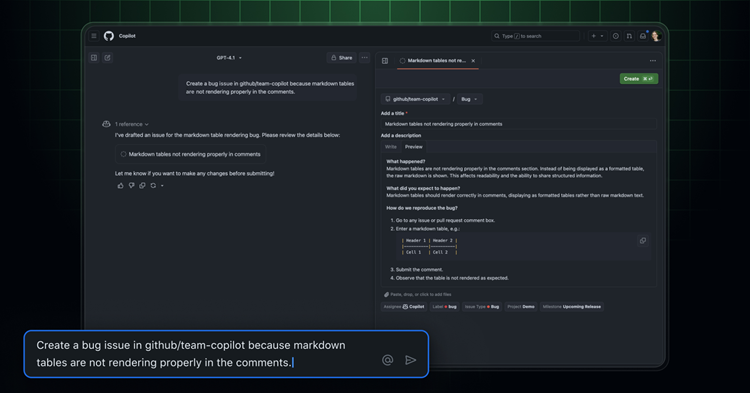The height and width of the screenshot is (393, 750).
Task: Open the Bug issue template dropdown
Action: [469, 99]
